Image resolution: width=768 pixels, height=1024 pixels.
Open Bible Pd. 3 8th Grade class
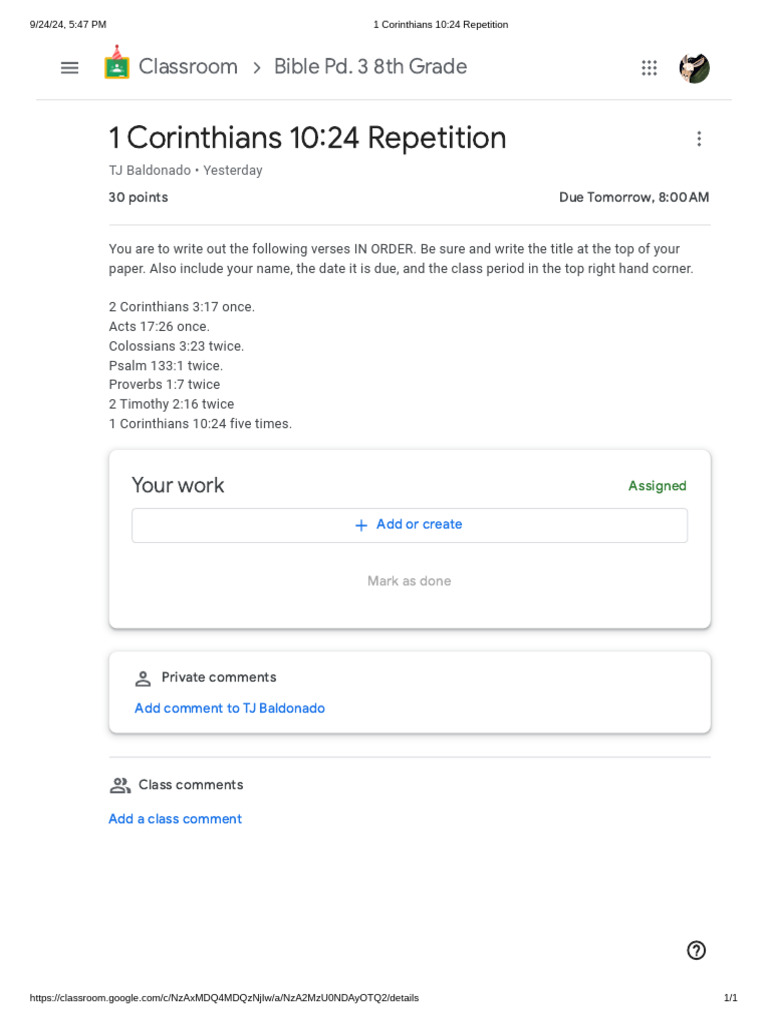pos(370,67)
